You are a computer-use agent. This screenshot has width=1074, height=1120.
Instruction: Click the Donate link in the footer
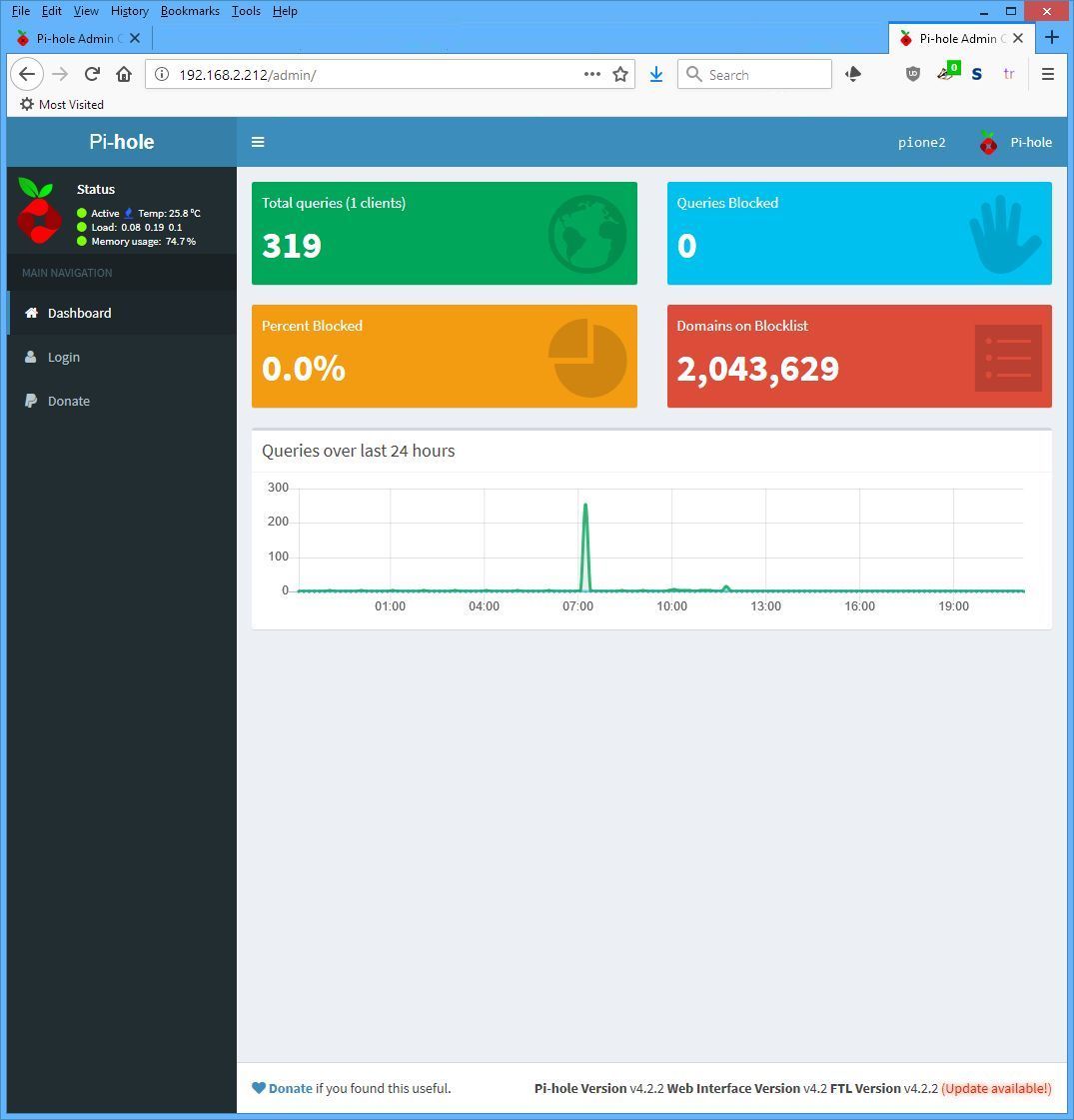point(290,1089)
